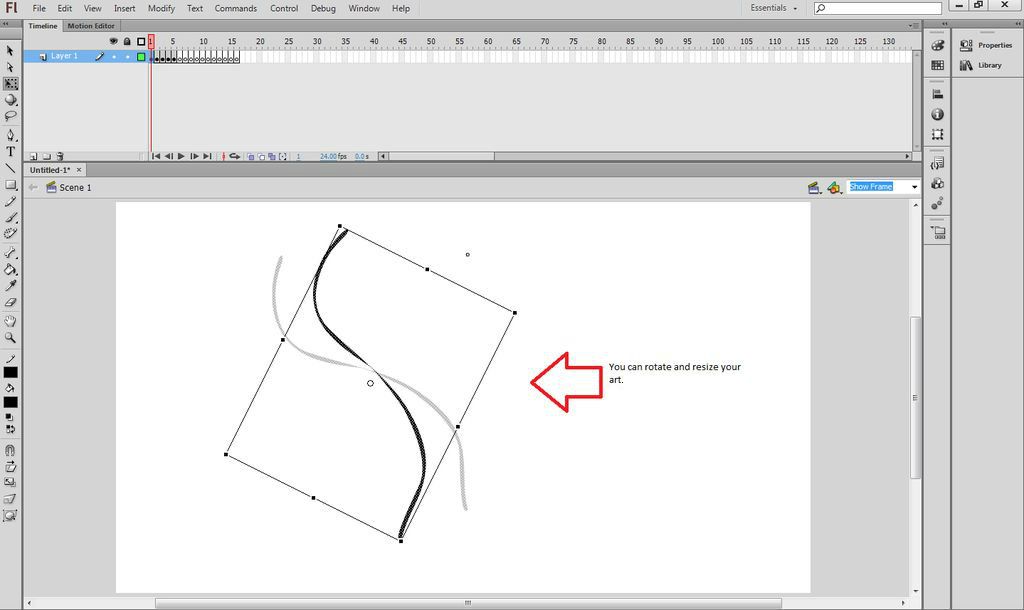1024x610 pixels.
Task: Toggle Envelope transform option
Action: coord(10,515)
